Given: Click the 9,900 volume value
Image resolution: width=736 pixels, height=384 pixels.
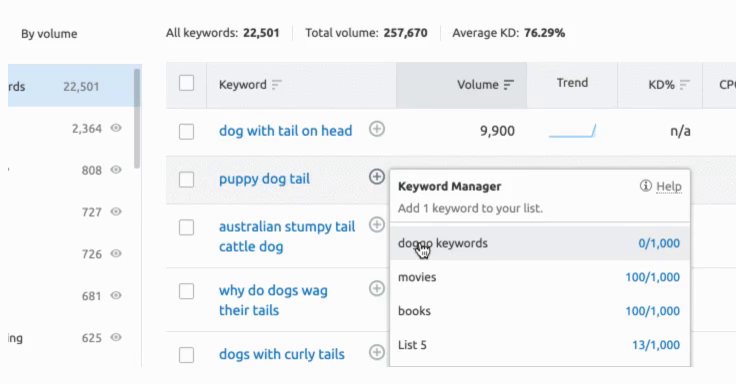Looking at the screenshot, I should click(497, 131).
